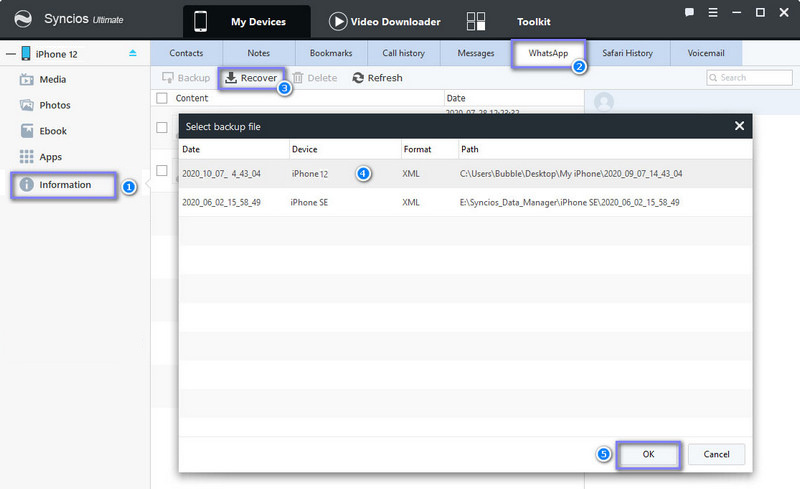Click the contact avatar icon

point(604,102)
